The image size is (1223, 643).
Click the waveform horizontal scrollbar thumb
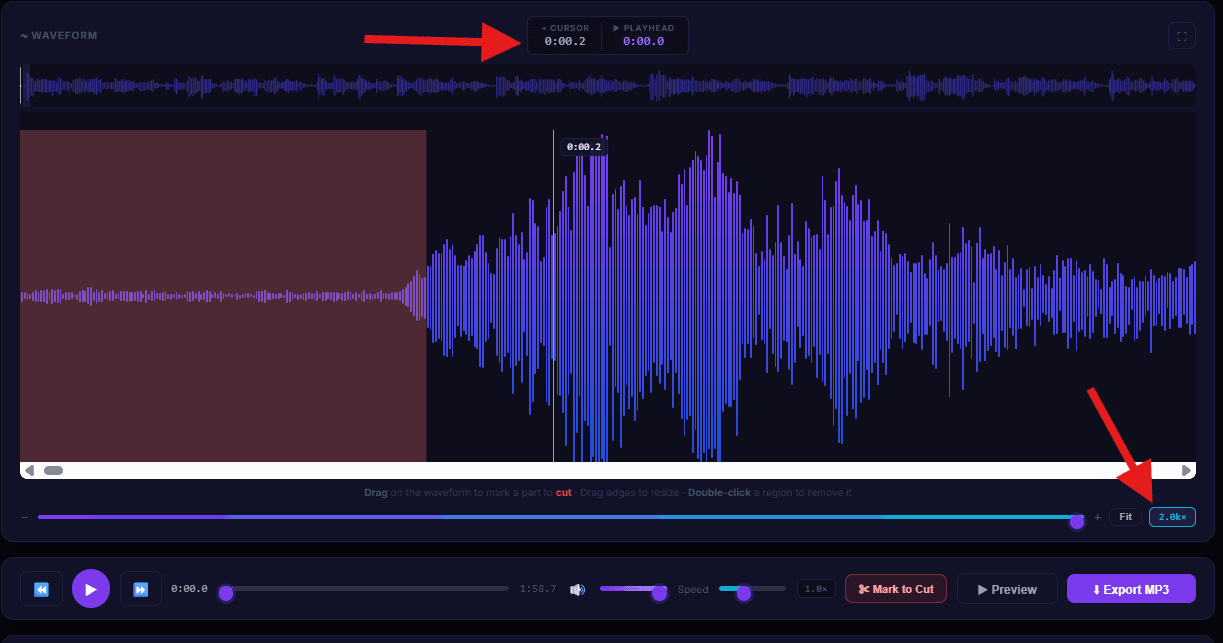[53, 470]
